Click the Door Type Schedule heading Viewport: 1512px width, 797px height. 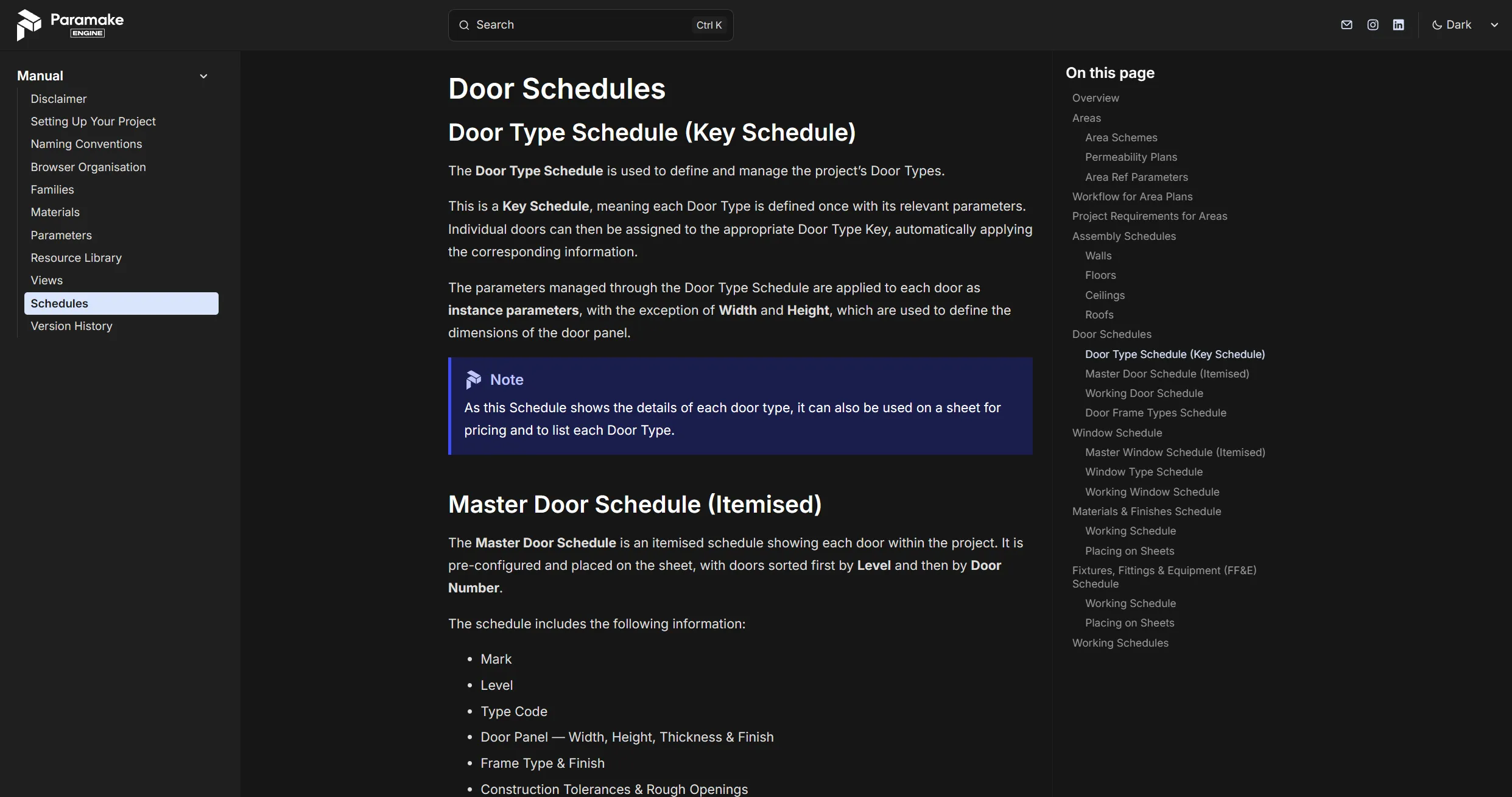pyautogui.click(x=652, y=133)
